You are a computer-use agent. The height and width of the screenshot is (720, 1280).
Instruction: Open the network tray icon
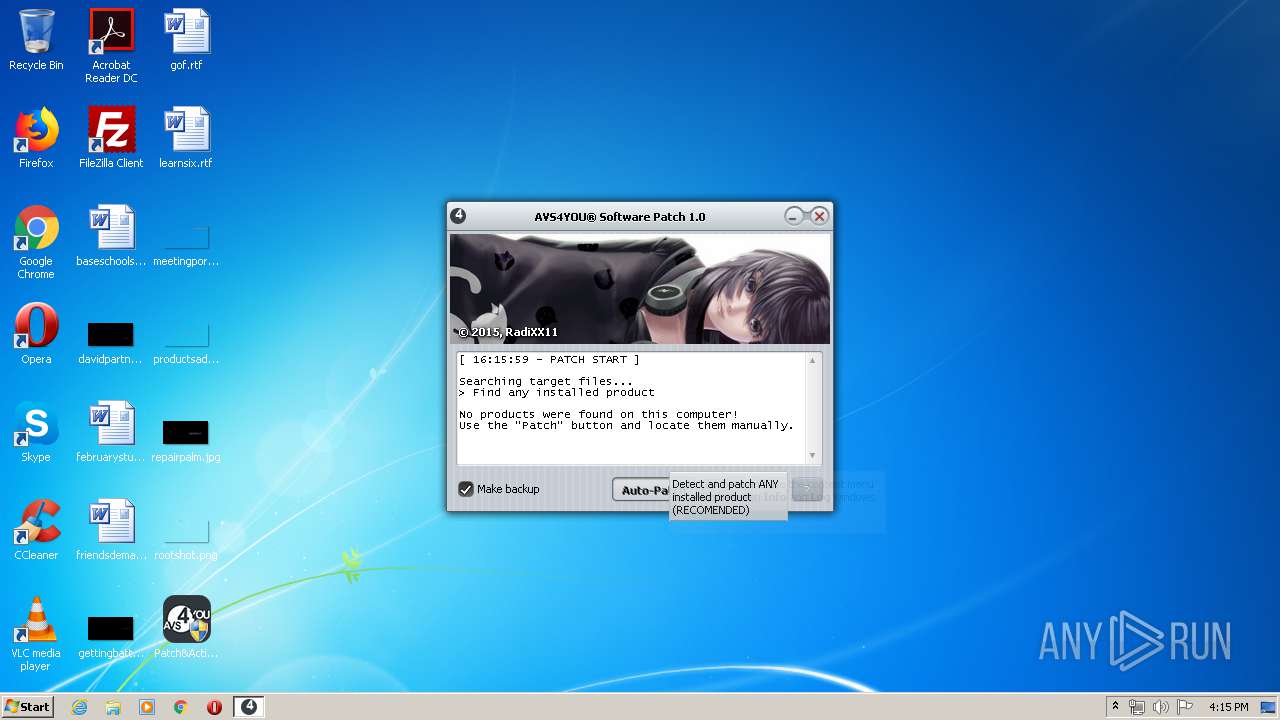(1137, 707)
